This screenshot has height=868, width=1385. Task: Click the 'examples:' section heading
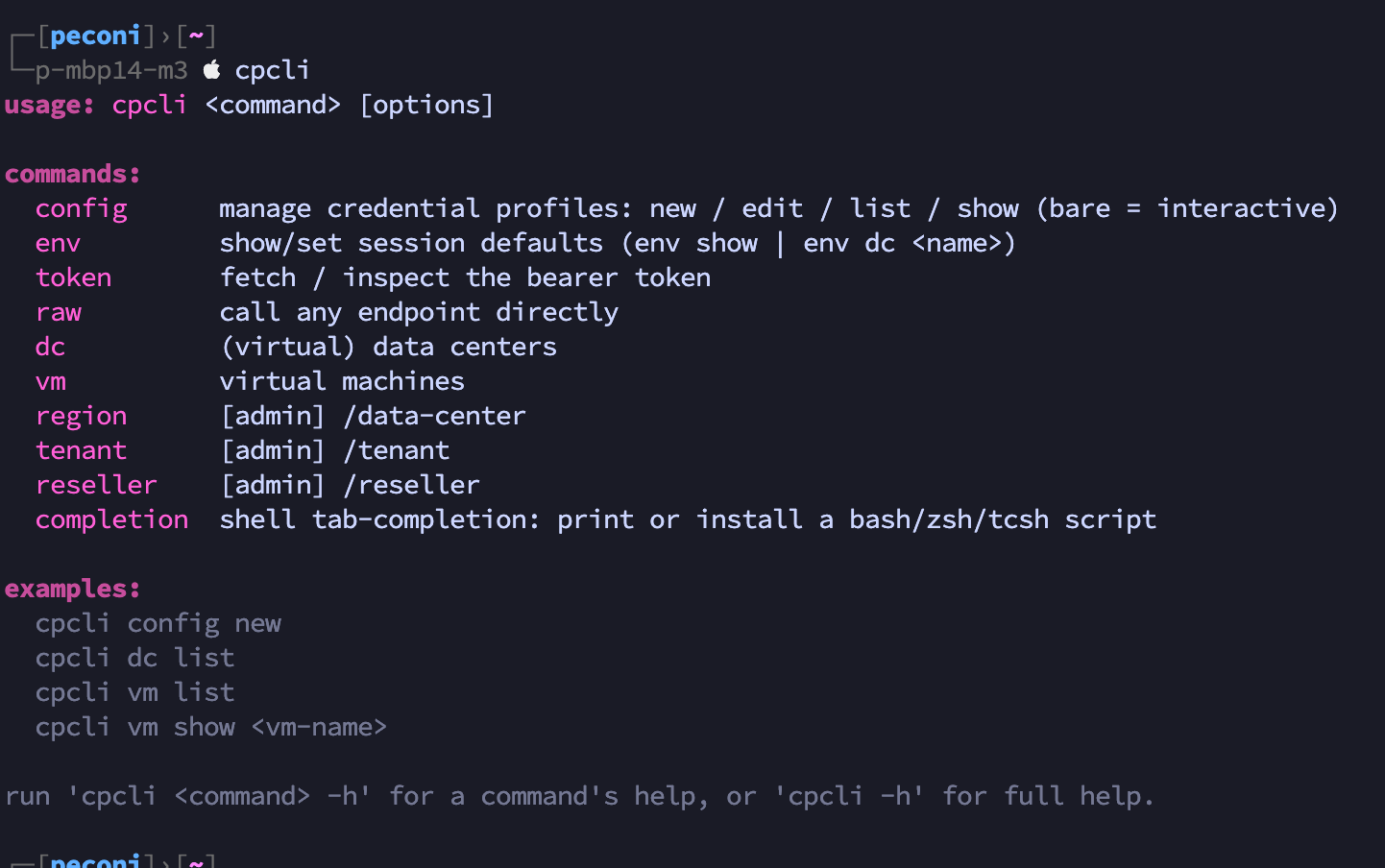tap(73, 590)
